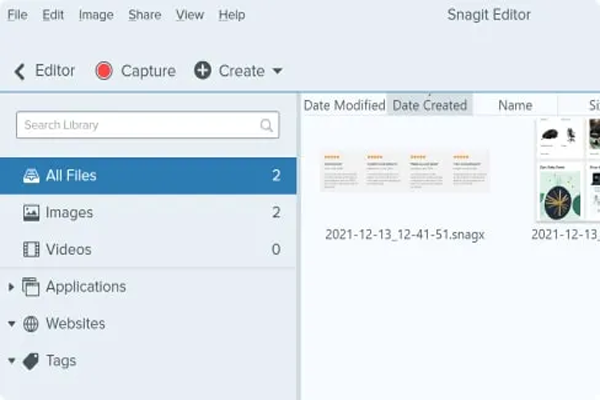Click the Images picture icon in sidebar
The height and width of the screenshot is (400, 600).
click(x=31, y=213)
